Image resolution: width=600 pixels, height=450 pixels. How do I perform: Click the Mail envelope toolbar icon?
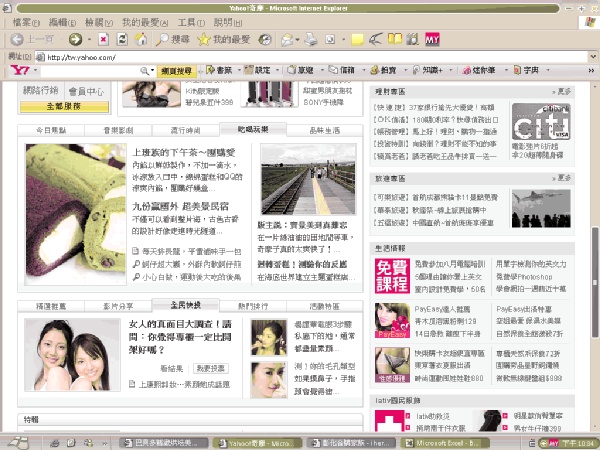click(287, 39)
